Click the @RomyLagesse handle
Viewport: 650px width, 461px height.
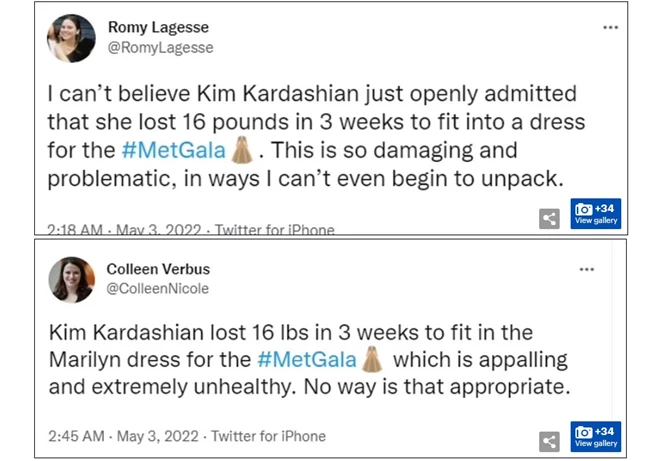click(x=160, y=47)
